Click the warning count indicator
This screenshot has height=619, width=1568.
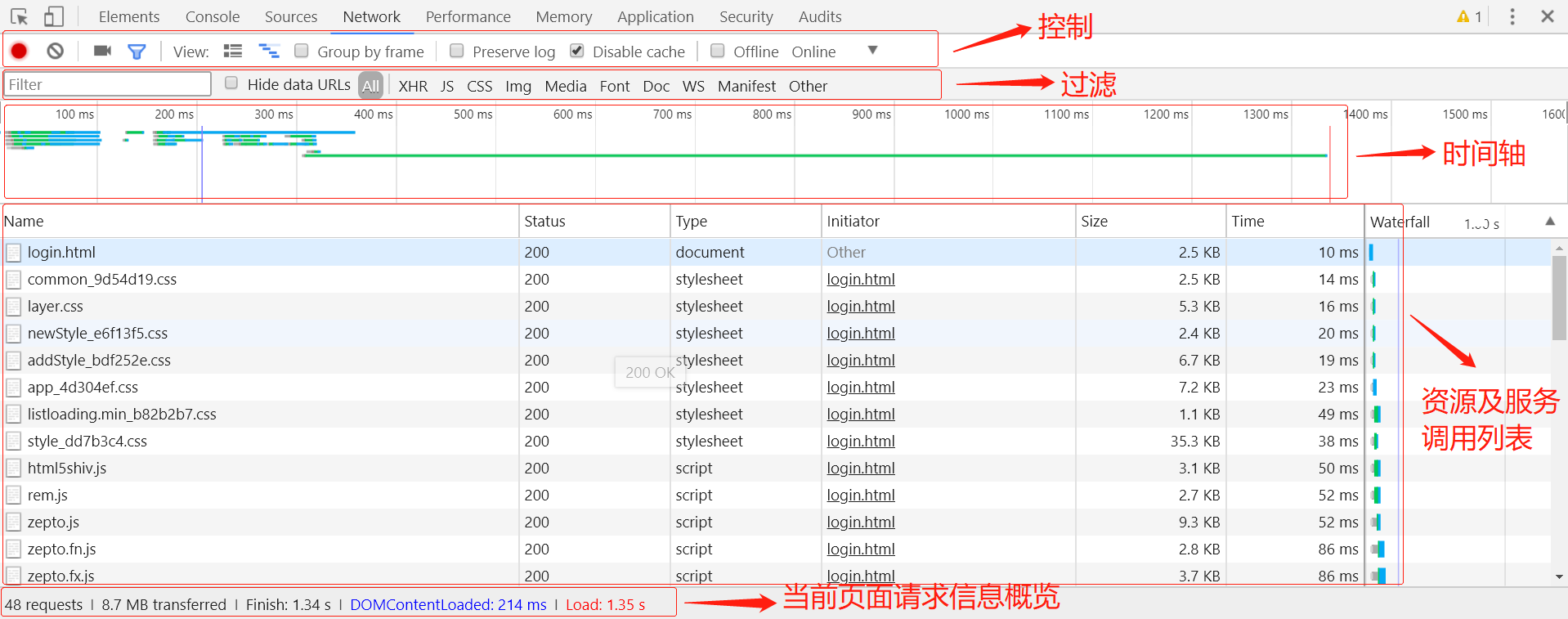click(x=1469, y=16)
